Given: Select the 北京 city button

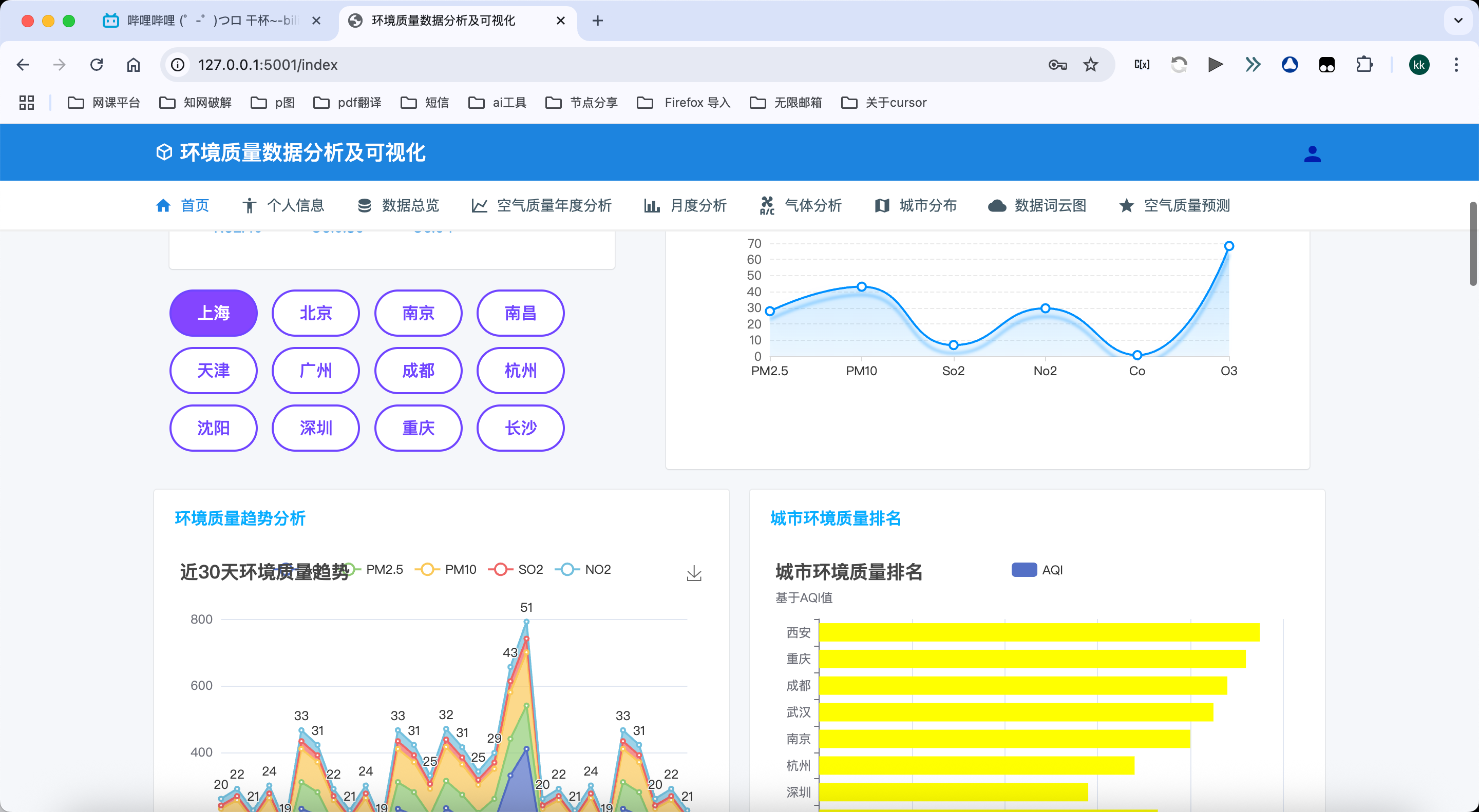Looking at the screenshot, I should click(316, 313).
